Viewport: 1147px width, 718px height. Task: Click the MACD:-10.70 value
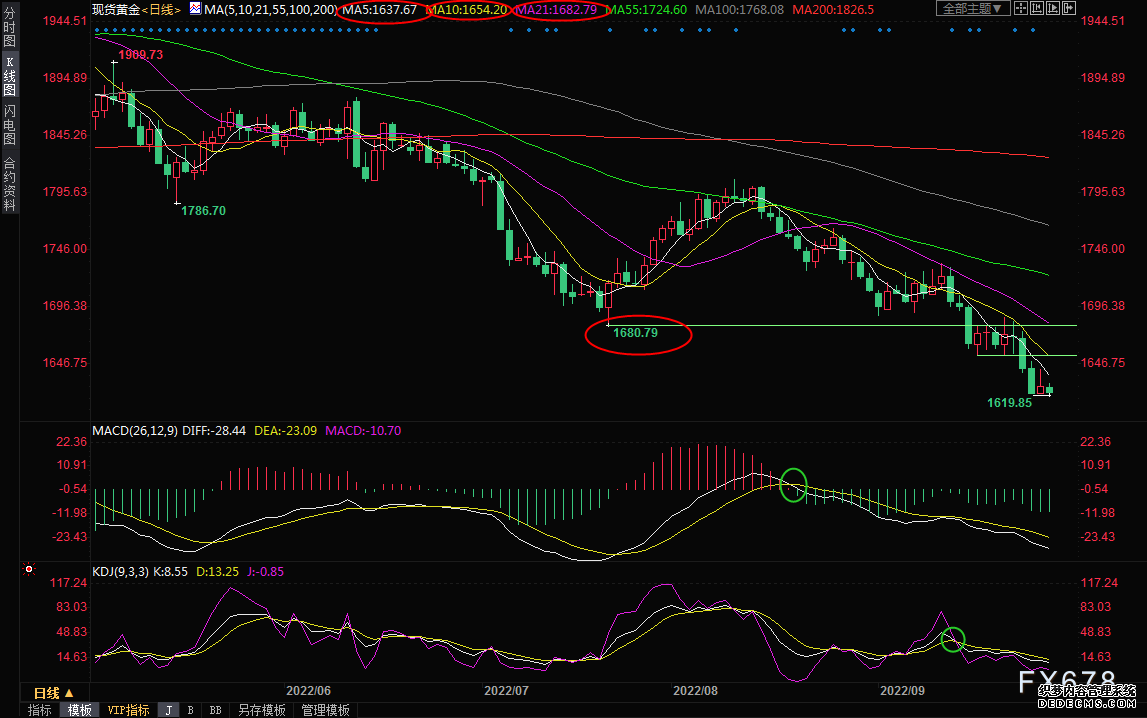click(363, 431)
